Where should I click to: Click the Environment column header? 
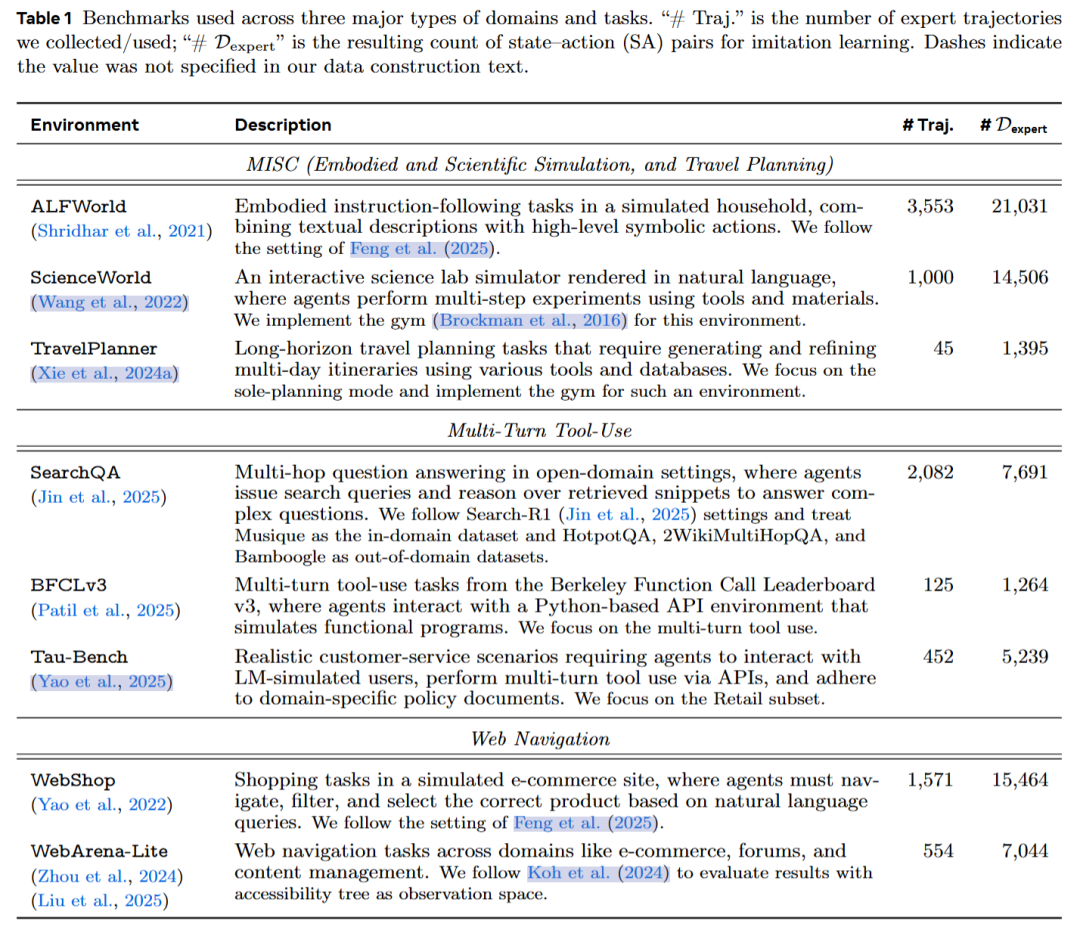(x=84, y=125)
